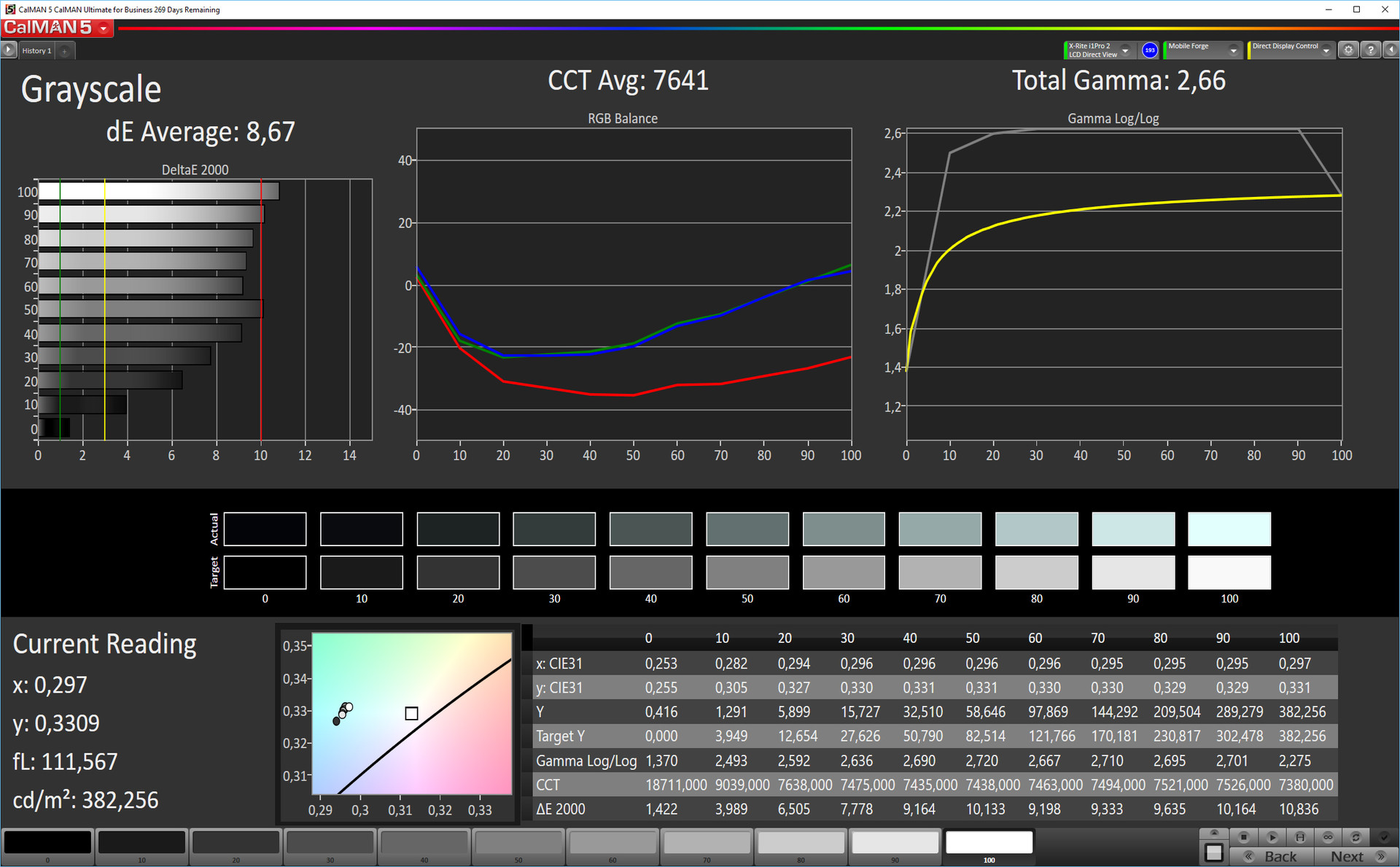Expand the X-Rite i1Pro 2 meter dropdown
Viewport: 1400px width, 867px height.
click(1125, 50)
